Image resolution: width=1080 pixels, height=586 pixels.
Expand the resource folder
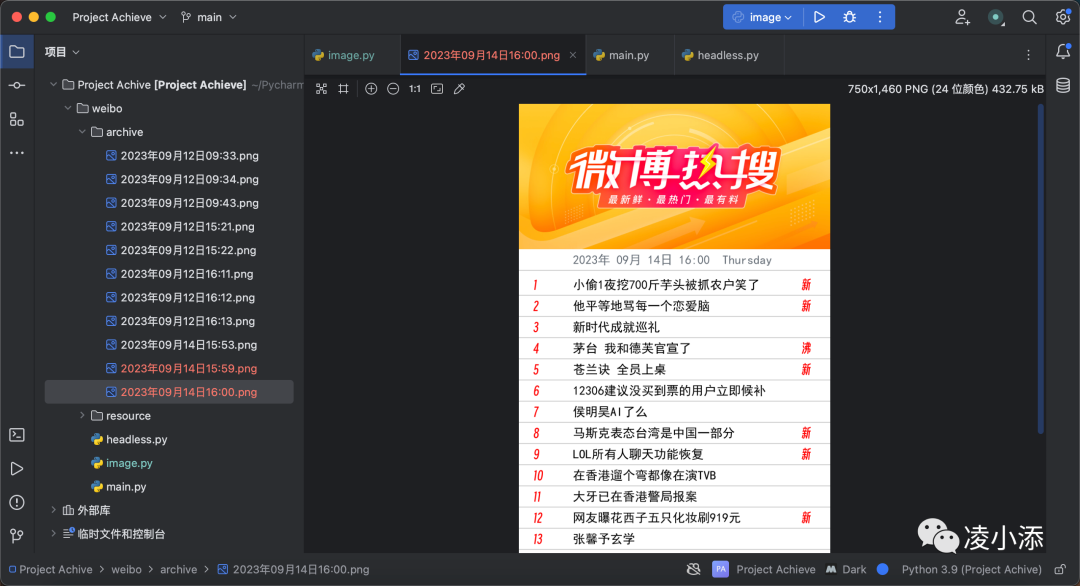82,415
